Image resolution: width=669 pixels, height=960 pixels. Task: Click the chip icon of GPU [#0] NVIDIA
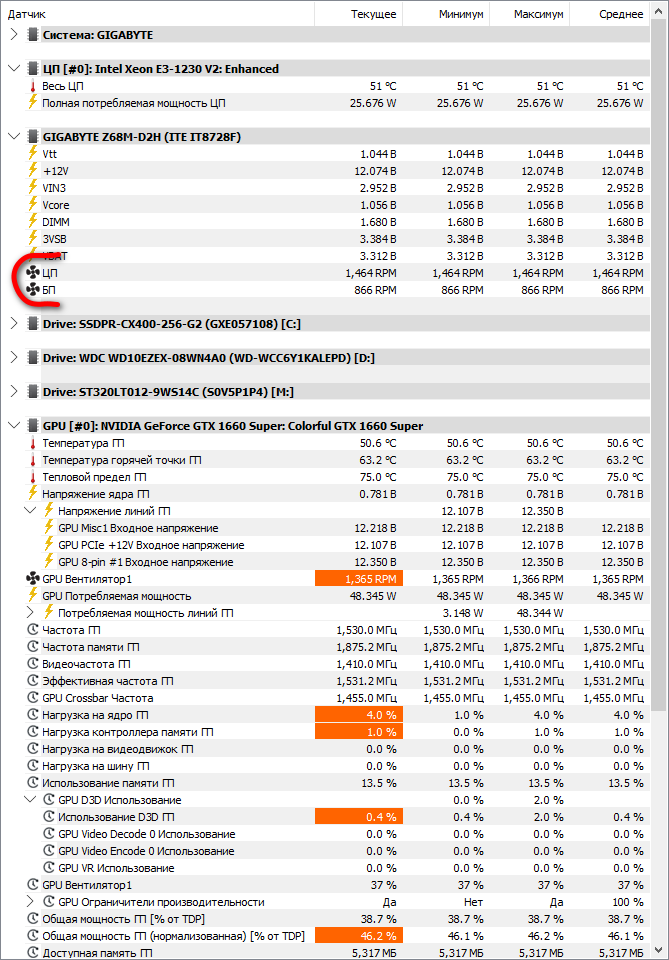pyautogui.click(x=33, y=426)
